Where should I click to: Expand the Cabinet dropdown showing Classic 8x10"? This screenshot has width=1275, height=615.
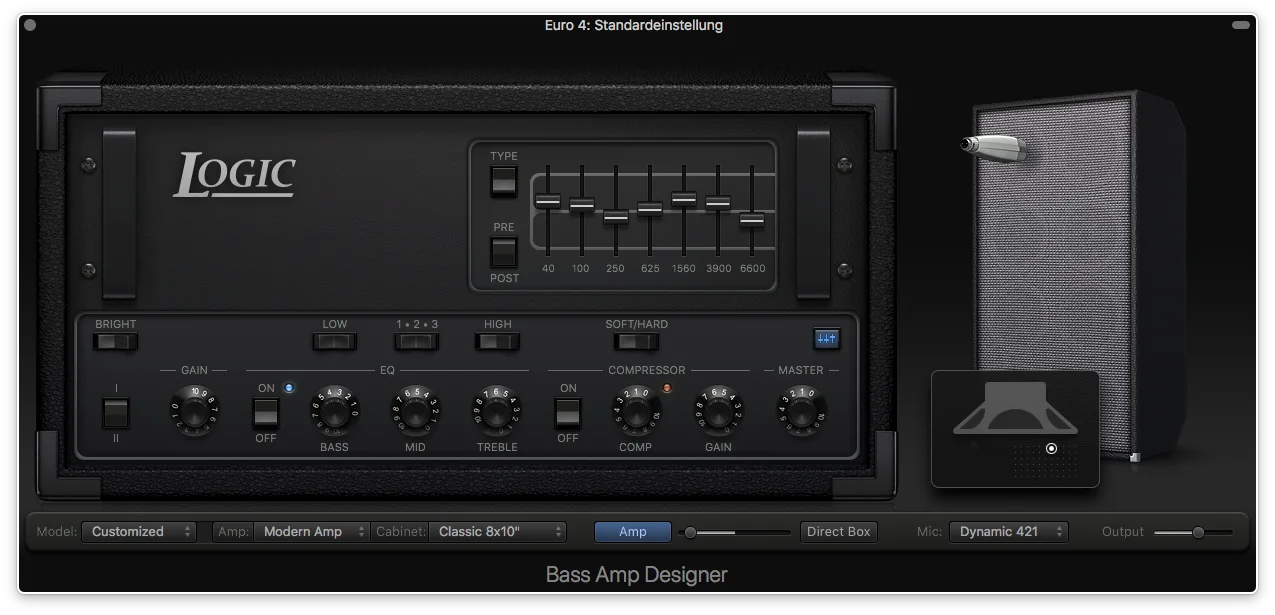pos(498,532)
